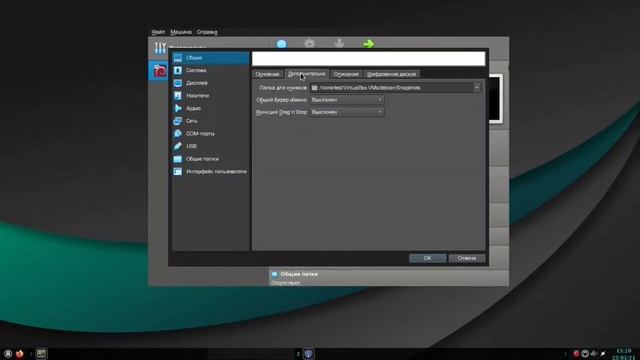The image size is (640, 360).
Task: Click the Общие папки header in details pane
Action: 299,274
